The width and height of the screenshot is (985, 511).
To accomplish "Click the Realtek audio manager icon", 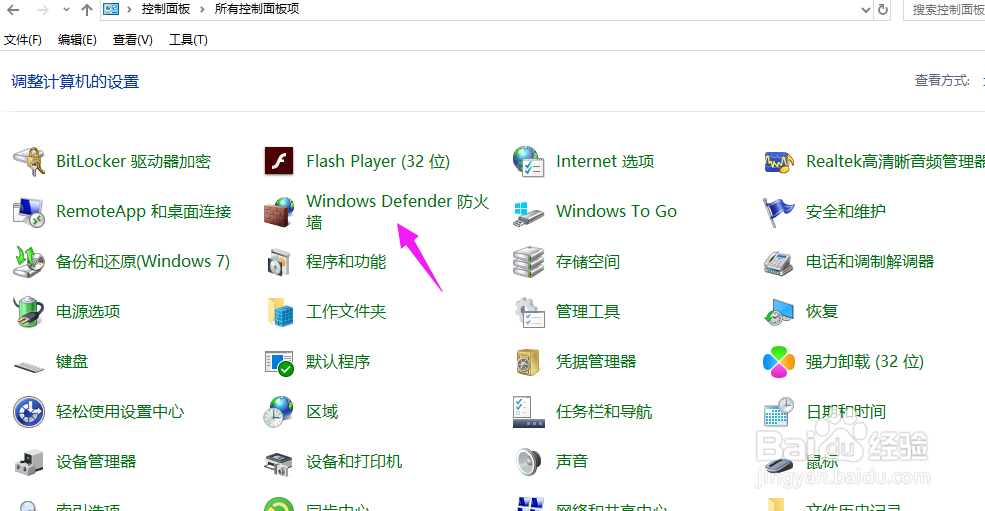I will (779, 162).
